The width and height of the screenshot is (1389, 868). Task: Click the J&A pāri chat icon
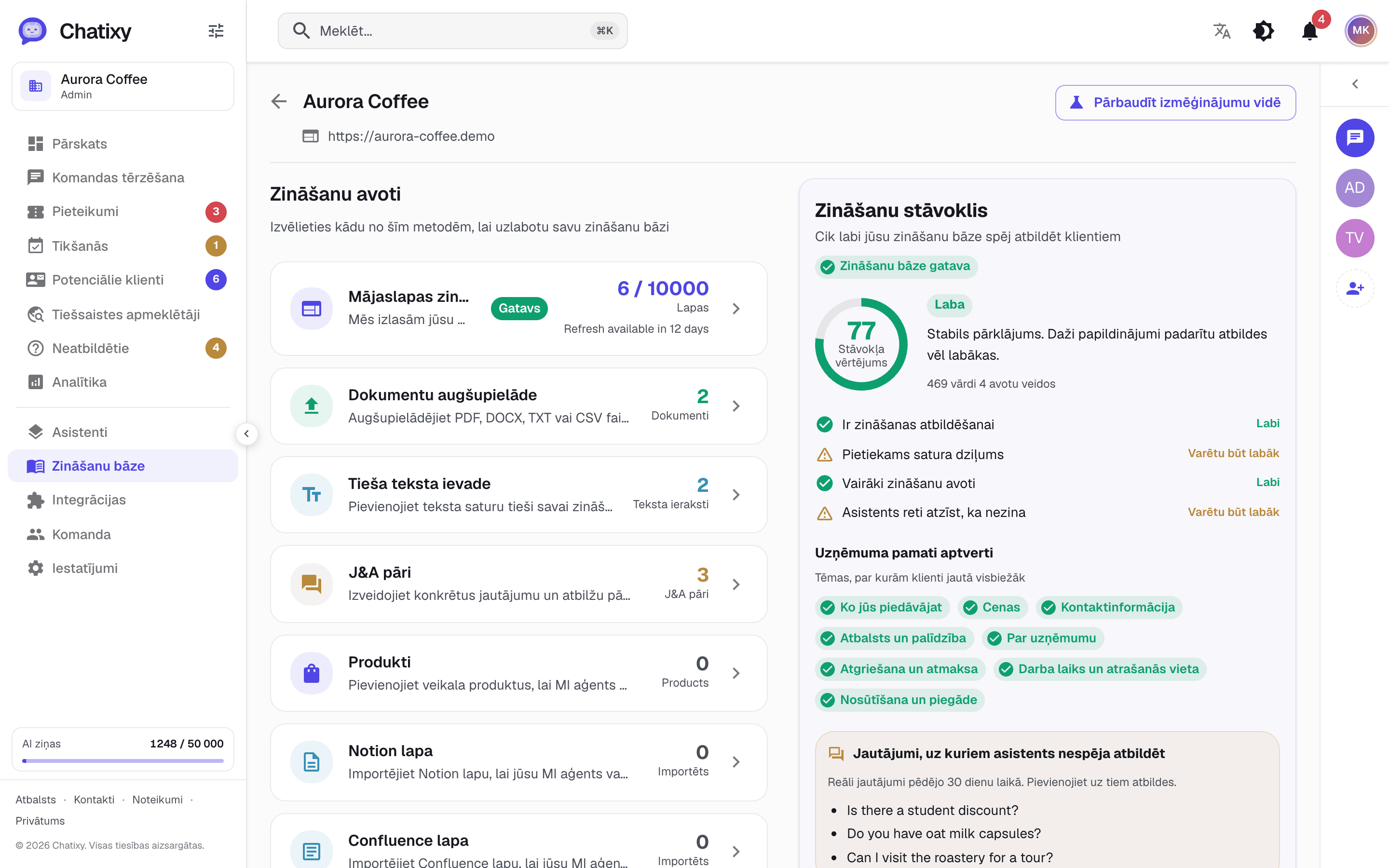point(312,584)
